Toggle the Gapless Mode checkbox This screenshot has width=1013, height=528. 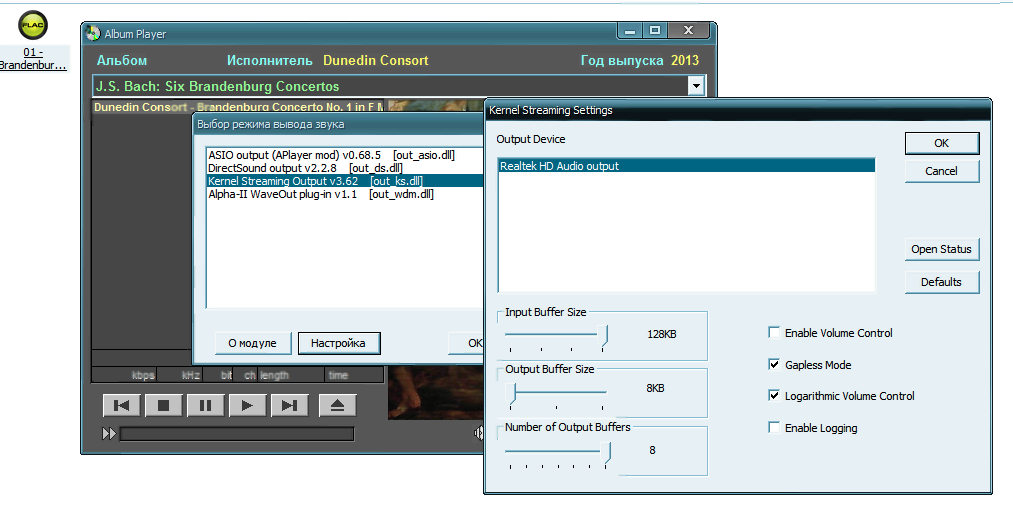coord(774,364)
